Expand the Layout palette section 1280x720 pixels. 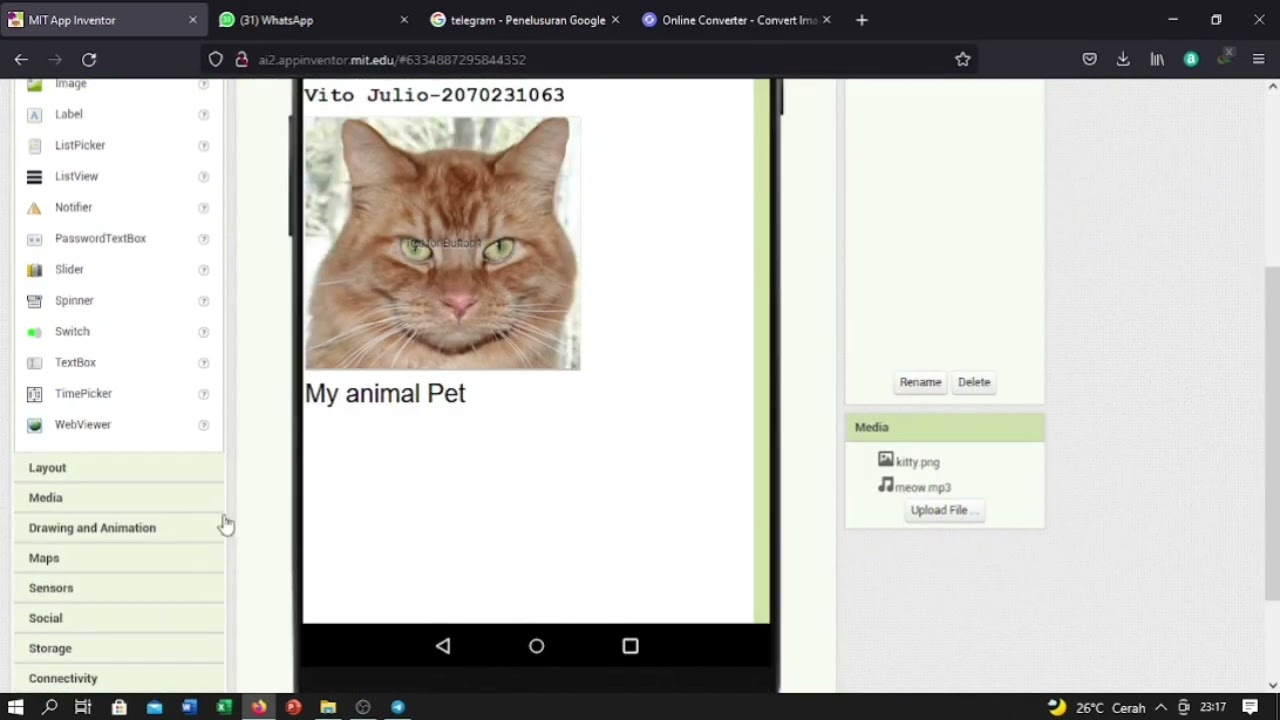click(119, 467)
